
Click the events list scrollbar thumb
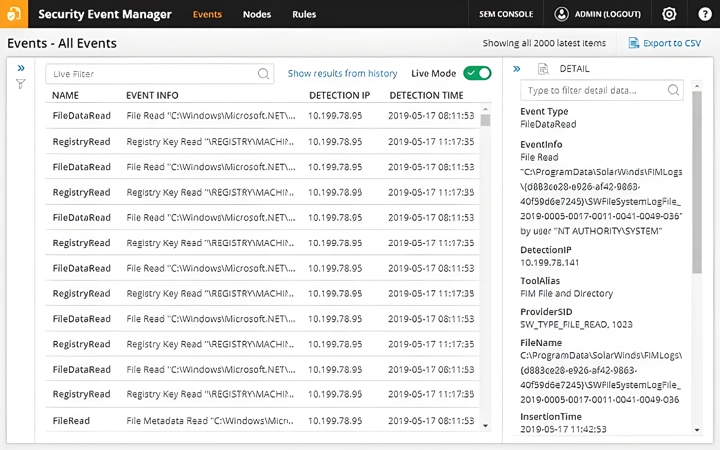(485, 120)
